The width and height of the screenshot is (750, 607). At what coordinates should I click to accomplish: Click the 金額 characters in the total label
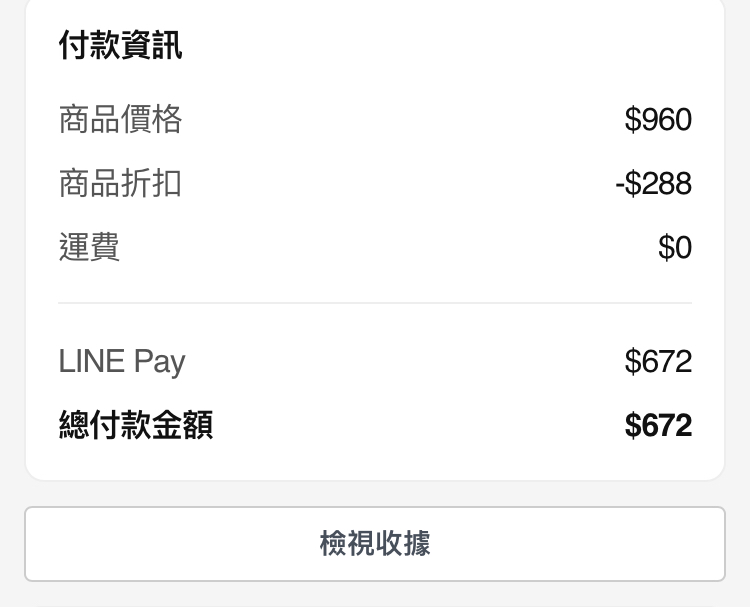(x=183, y=426)
